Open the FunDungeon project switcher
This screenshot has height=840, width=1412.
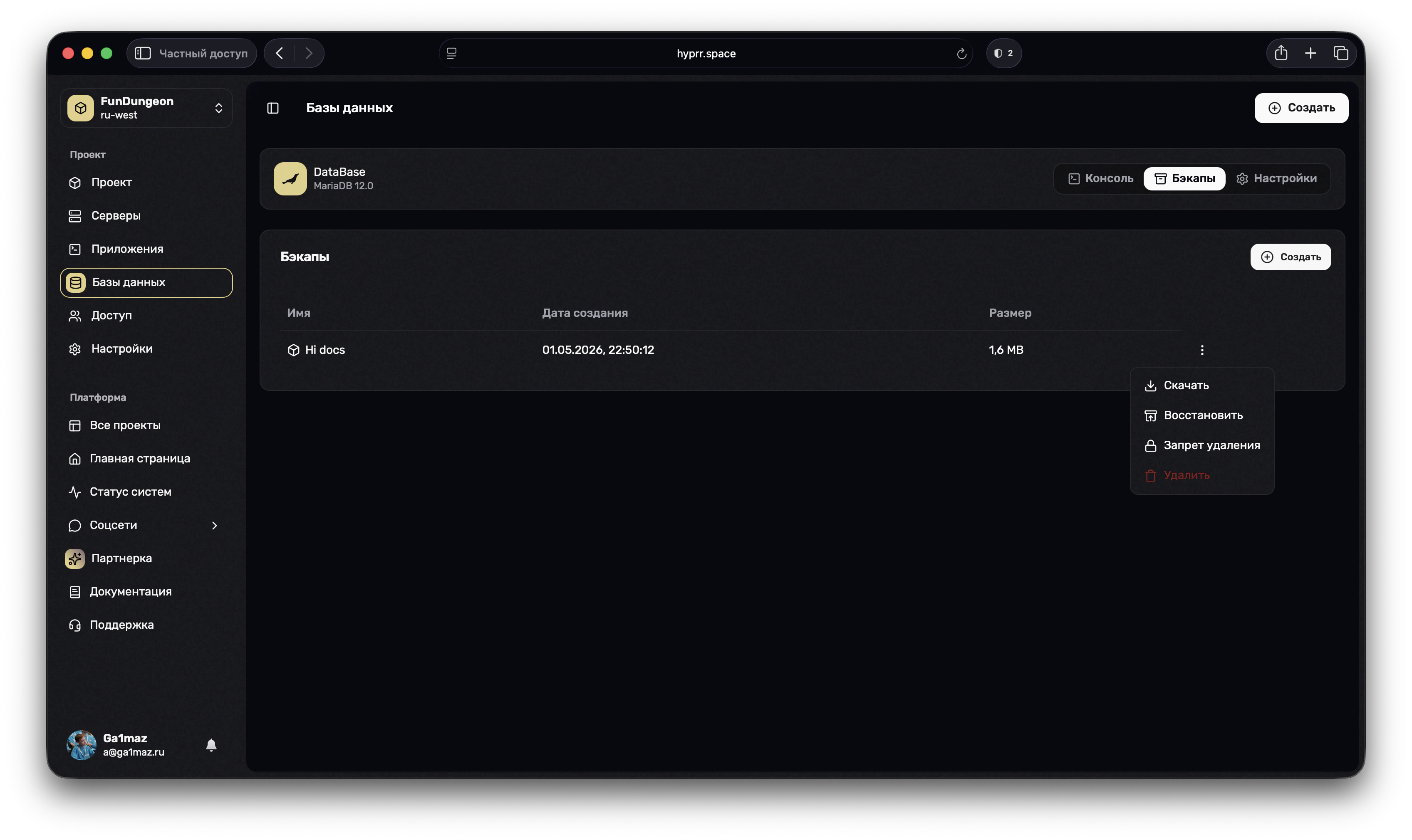146,108
